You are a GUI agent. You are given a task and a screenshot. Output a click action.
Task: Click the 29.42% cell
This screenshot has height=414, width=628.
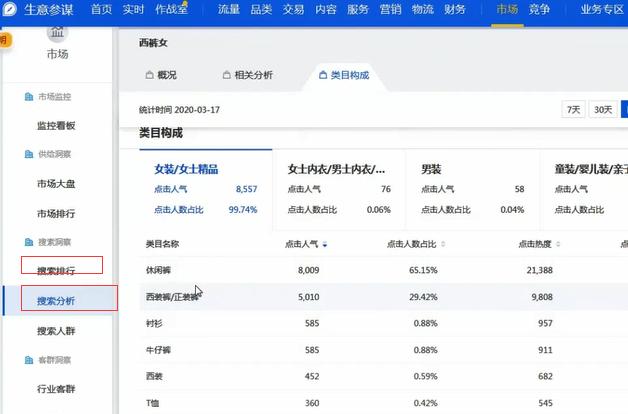[x=423, y=297]
